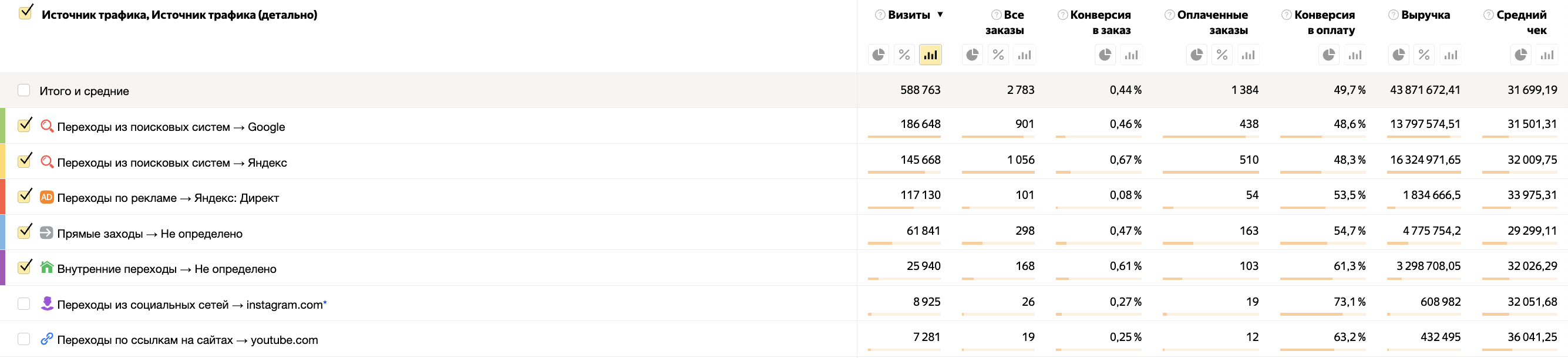Check the youtube.com referral row
1568x358 pixels.
point(23,339)
